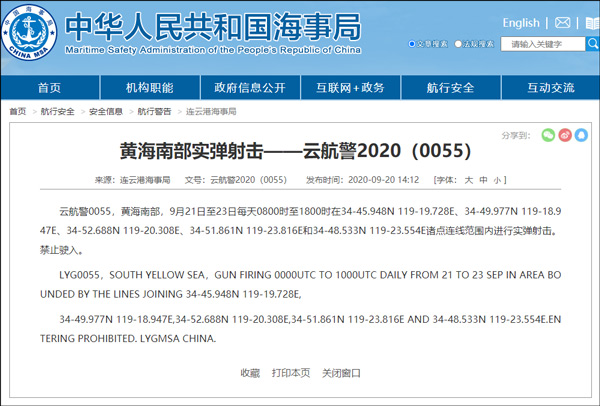
Task: Click the paragraph starting 'LYG0055, SOUTH YELLOW SEA'
Action: coord(300,284)
